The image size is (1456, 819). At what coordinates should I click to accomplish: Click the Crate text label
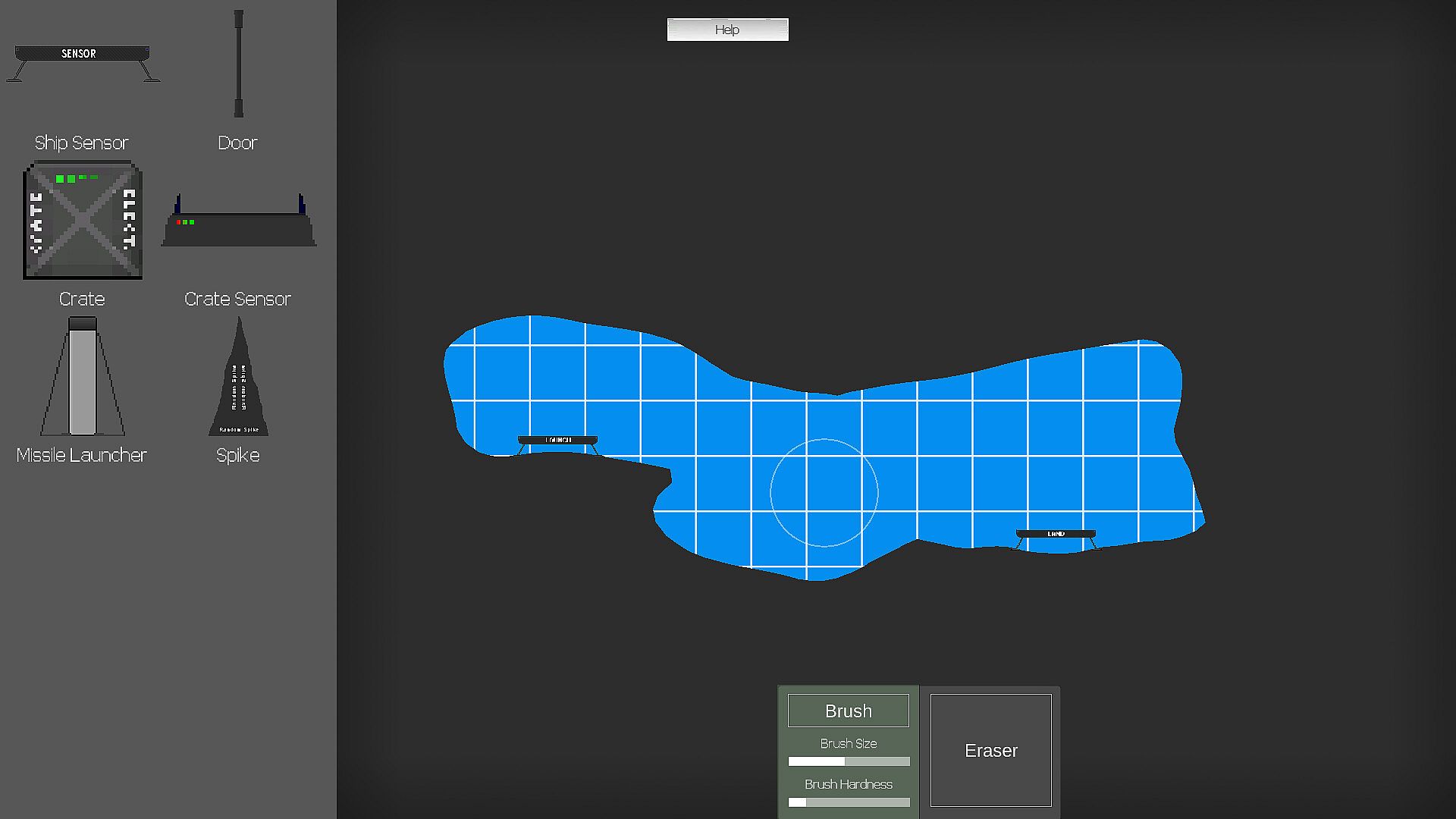point(82,299)
